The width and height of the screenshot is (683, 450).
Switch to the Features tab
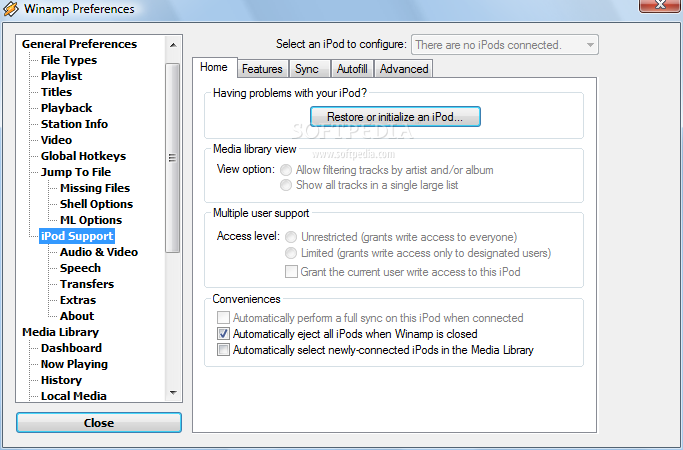click(x=262, y=69)
